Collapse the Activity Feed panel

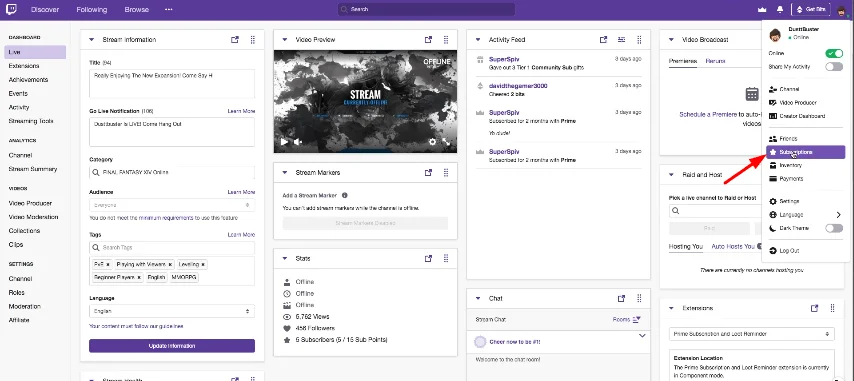tap(478, 40)
